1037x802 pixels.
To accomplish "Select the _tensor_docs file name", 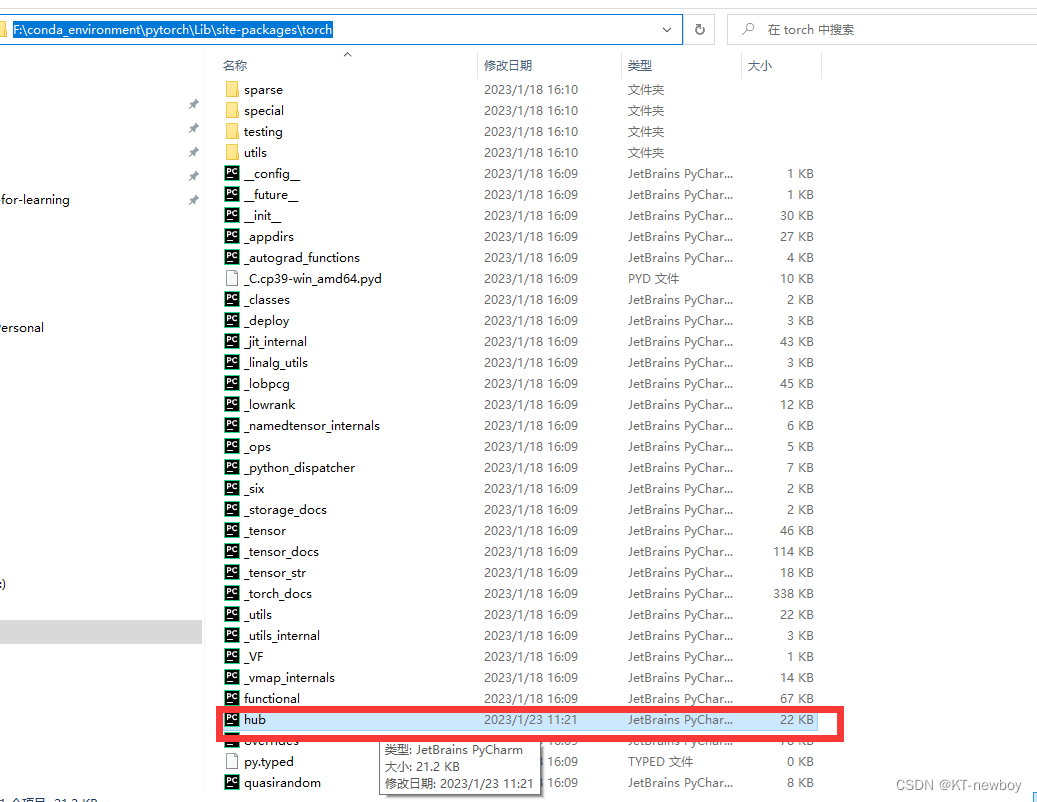I will click(282, 551).
